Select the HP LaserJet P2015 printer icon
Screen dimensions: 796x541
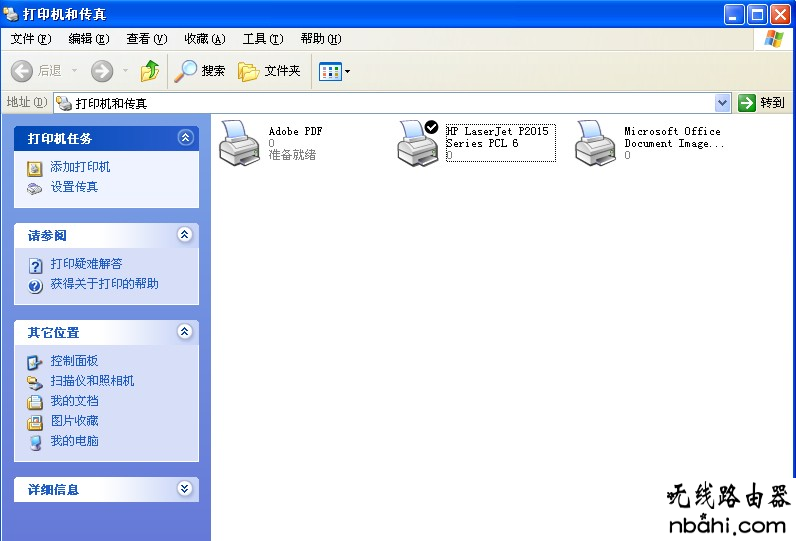click(417, 143)
